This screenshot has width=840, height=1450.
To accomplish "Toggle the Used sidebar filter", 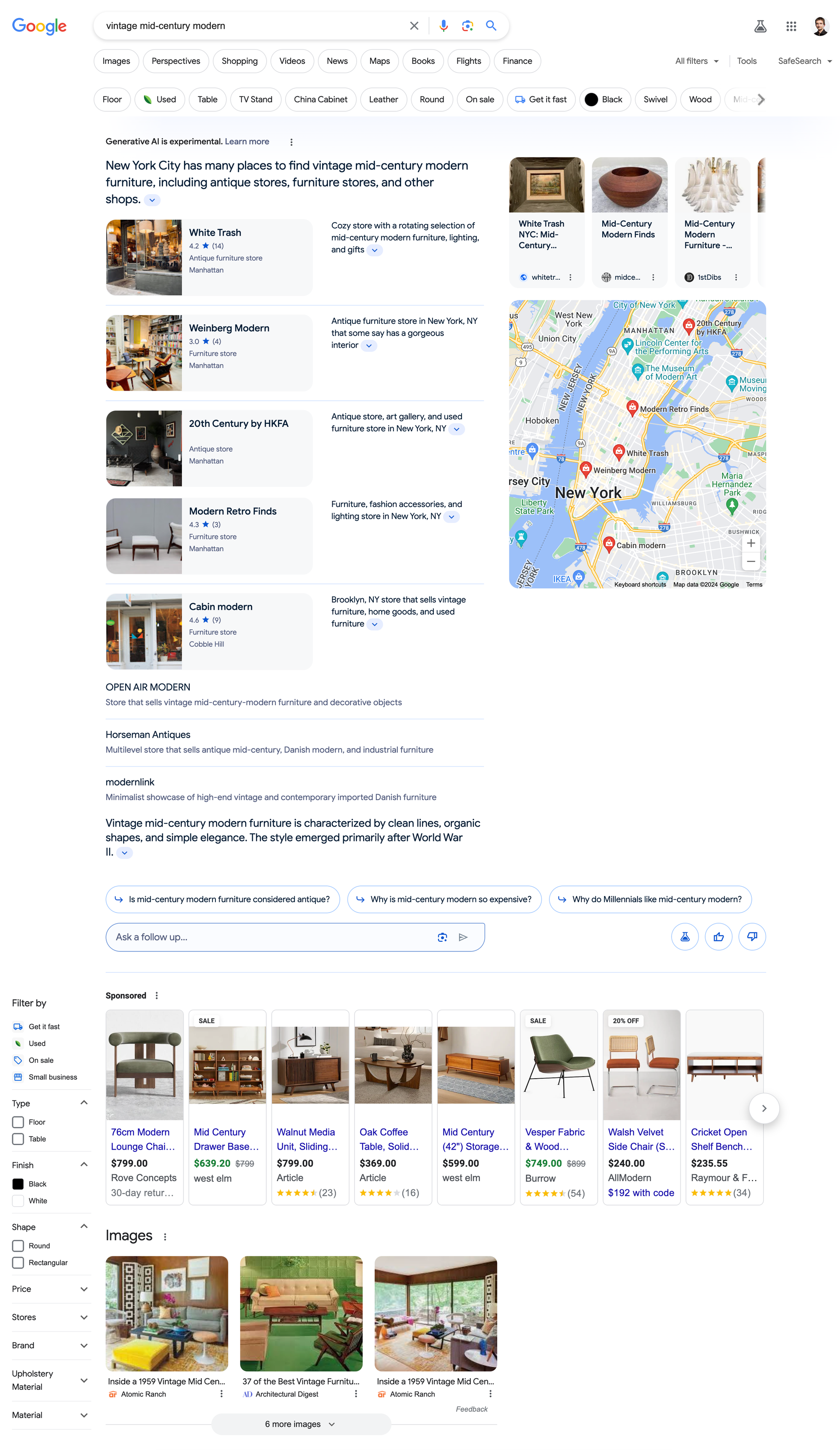I will coord(29,1044).
